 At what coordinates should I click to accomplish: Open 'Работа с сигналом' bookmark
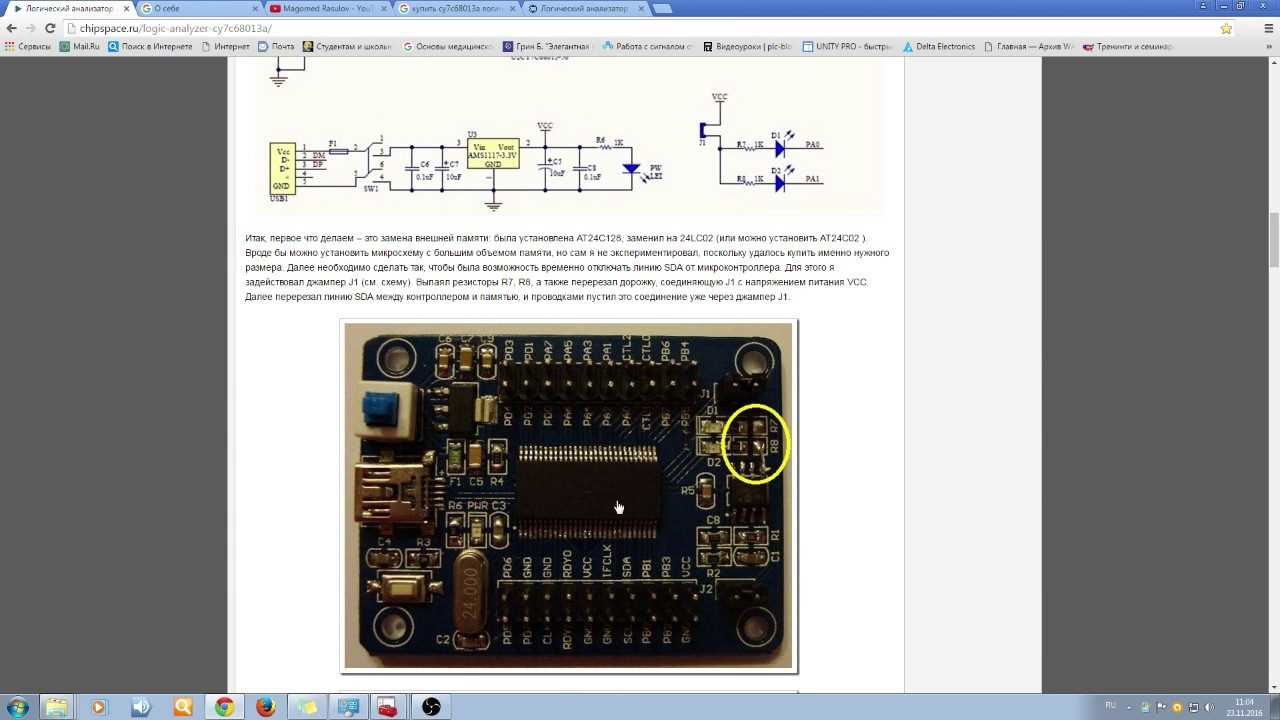click(649, 46)
